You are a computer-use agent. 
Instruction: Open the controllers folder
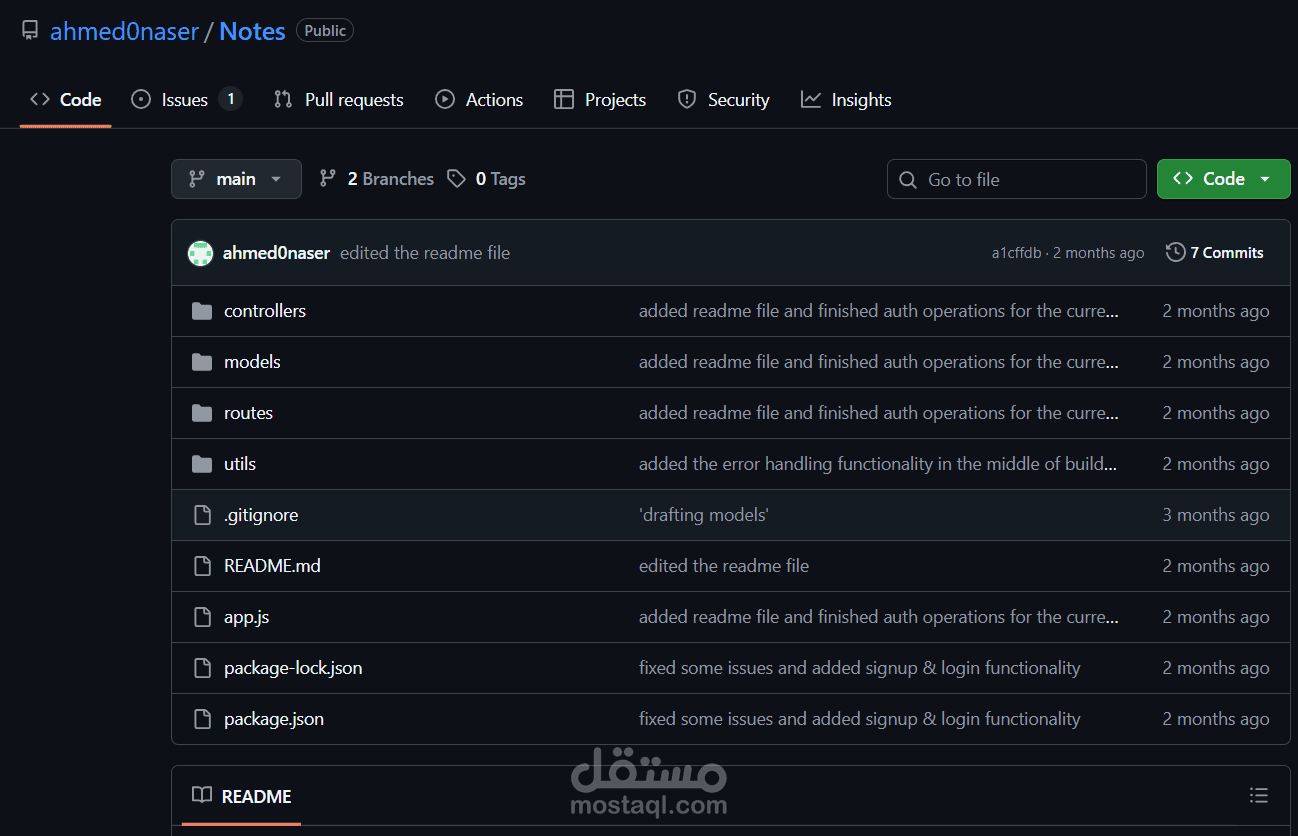265,311
